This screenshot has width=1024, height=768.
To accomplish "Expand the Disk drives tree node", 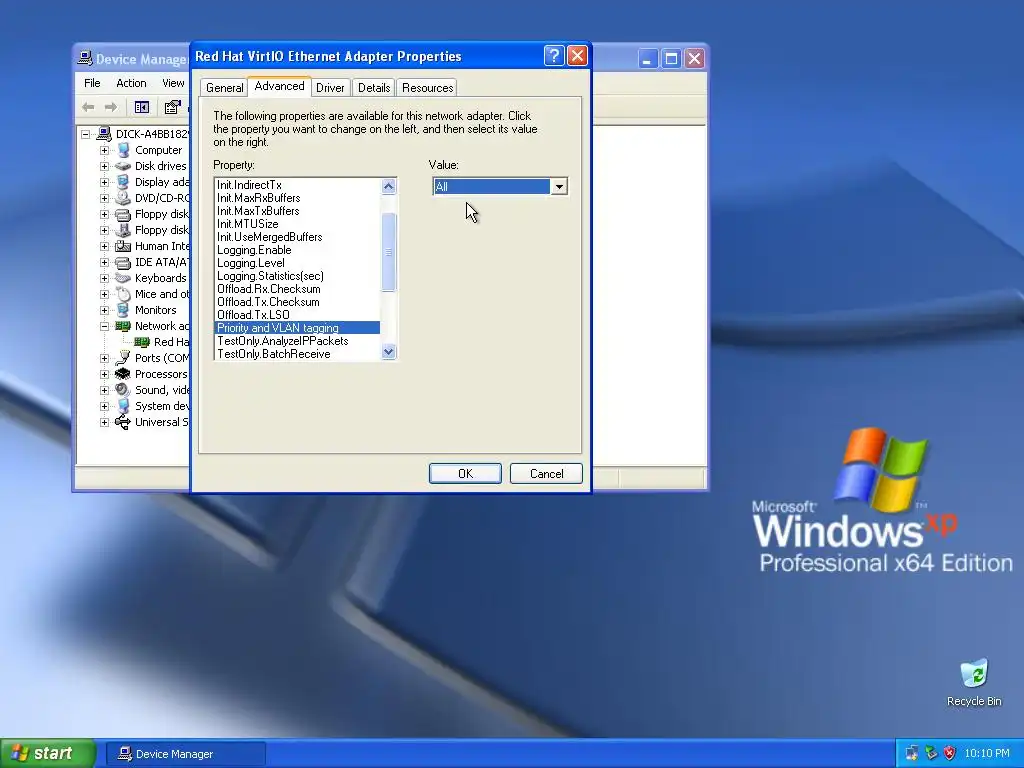I will (104, 166).
